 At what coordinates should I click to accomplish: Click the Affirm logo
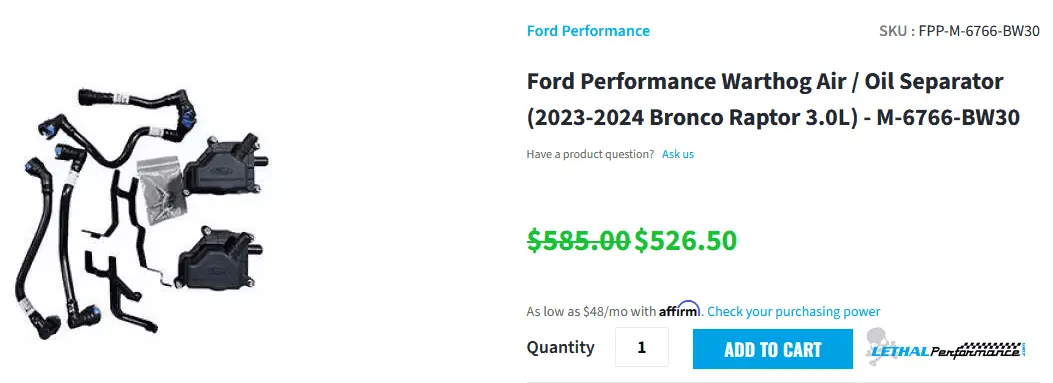pos(680,310)
